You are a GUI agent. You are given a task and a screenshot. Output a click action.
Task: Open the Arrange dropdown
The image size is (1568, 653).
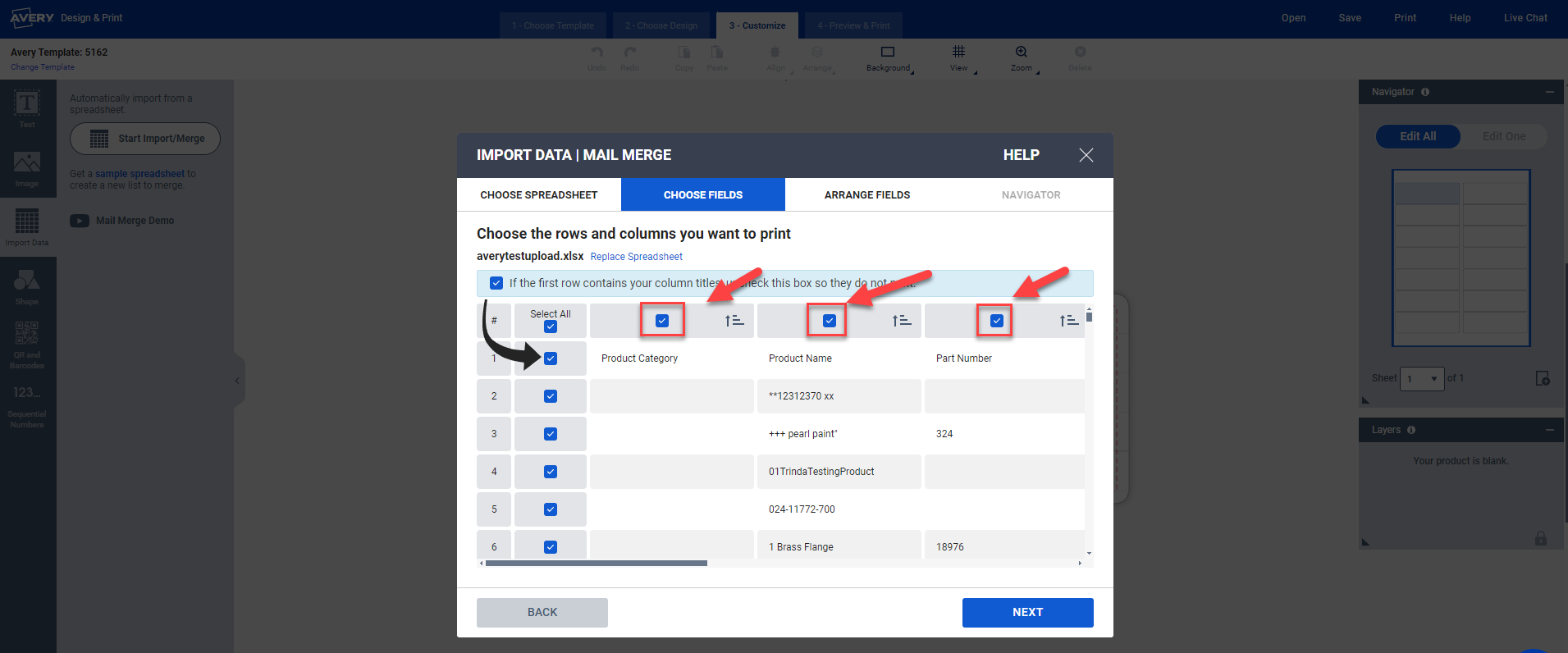[818, 59]
